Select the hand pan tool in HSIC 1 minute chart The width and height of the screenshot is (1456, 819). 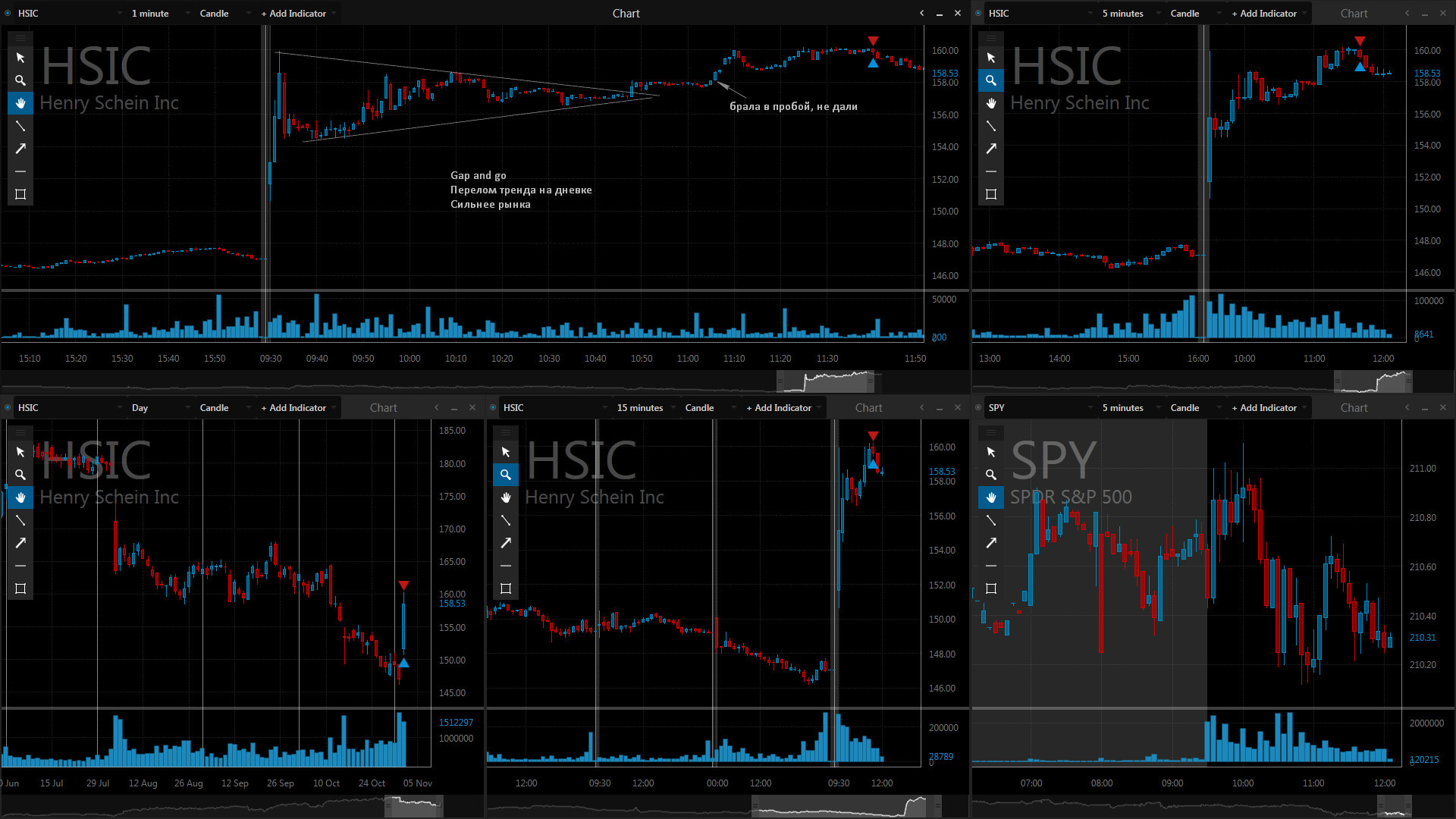20,103
